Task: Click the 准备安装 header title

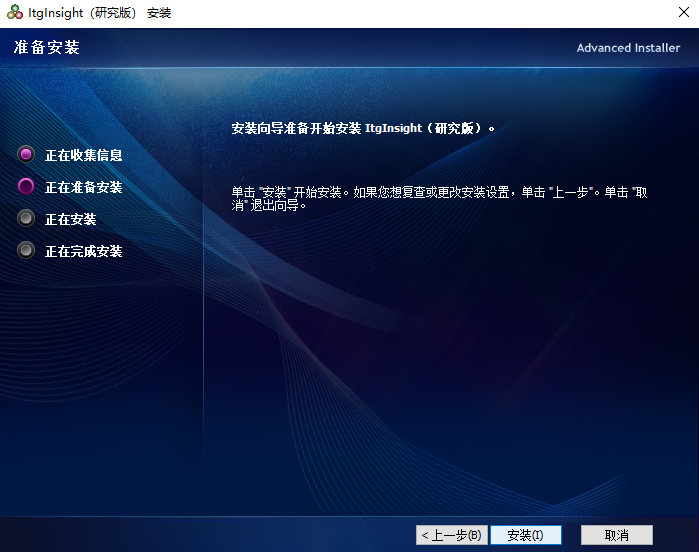Action: 46,47
